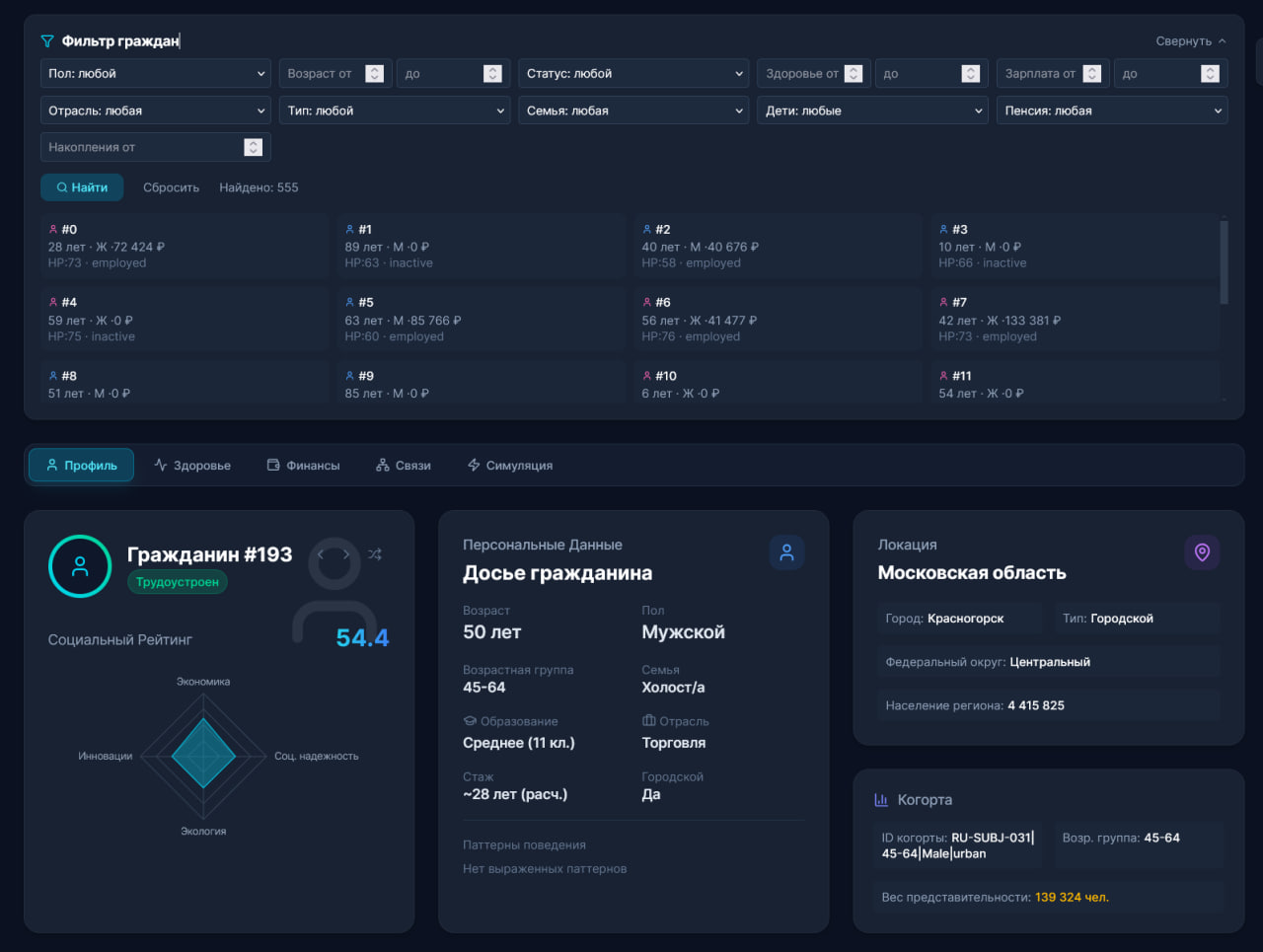The width and height of the screenshot is (1263, 952).
Task: Go to next citizen with right chevron
Action: tap(346, 554)
